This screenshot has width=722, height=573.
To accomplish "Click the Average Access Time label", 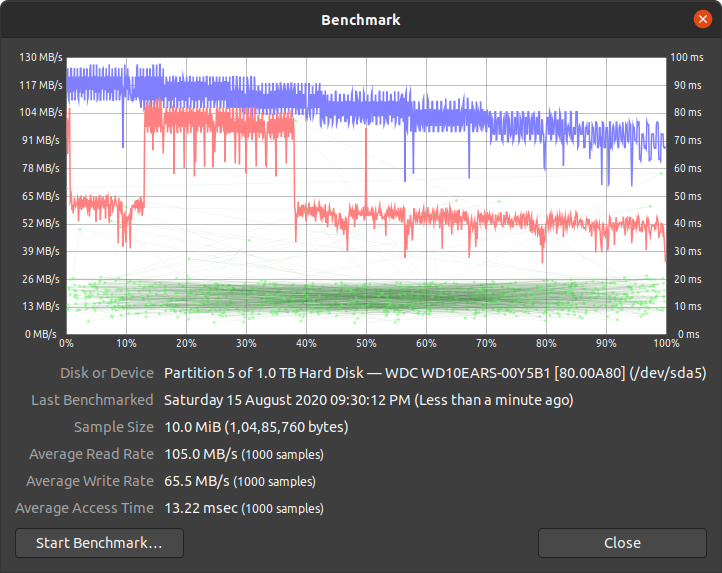I will coord(84,508).
